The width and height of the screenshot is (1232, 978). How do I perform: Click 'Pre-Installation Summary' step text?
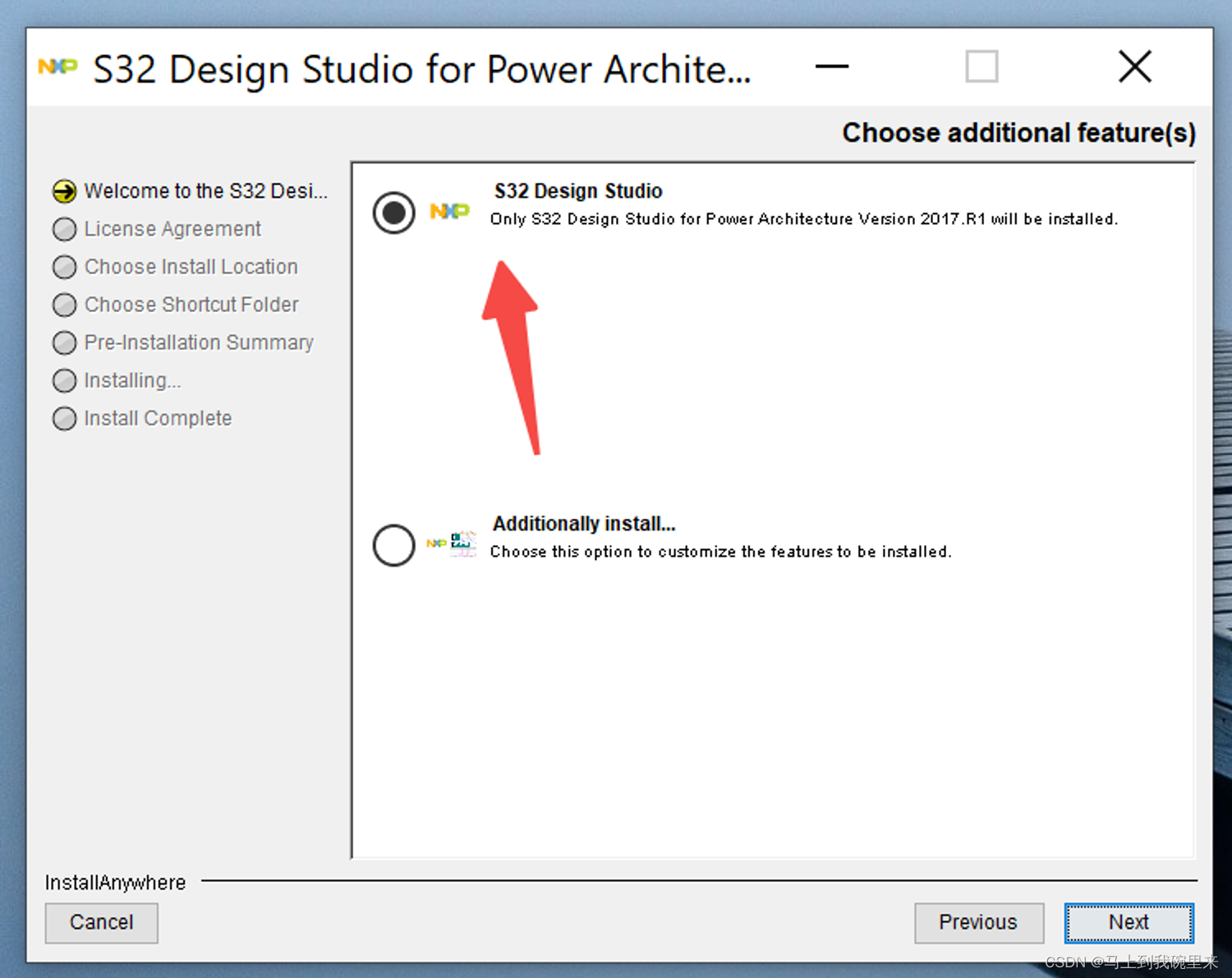pyautogui.click(x=199, y=342)
